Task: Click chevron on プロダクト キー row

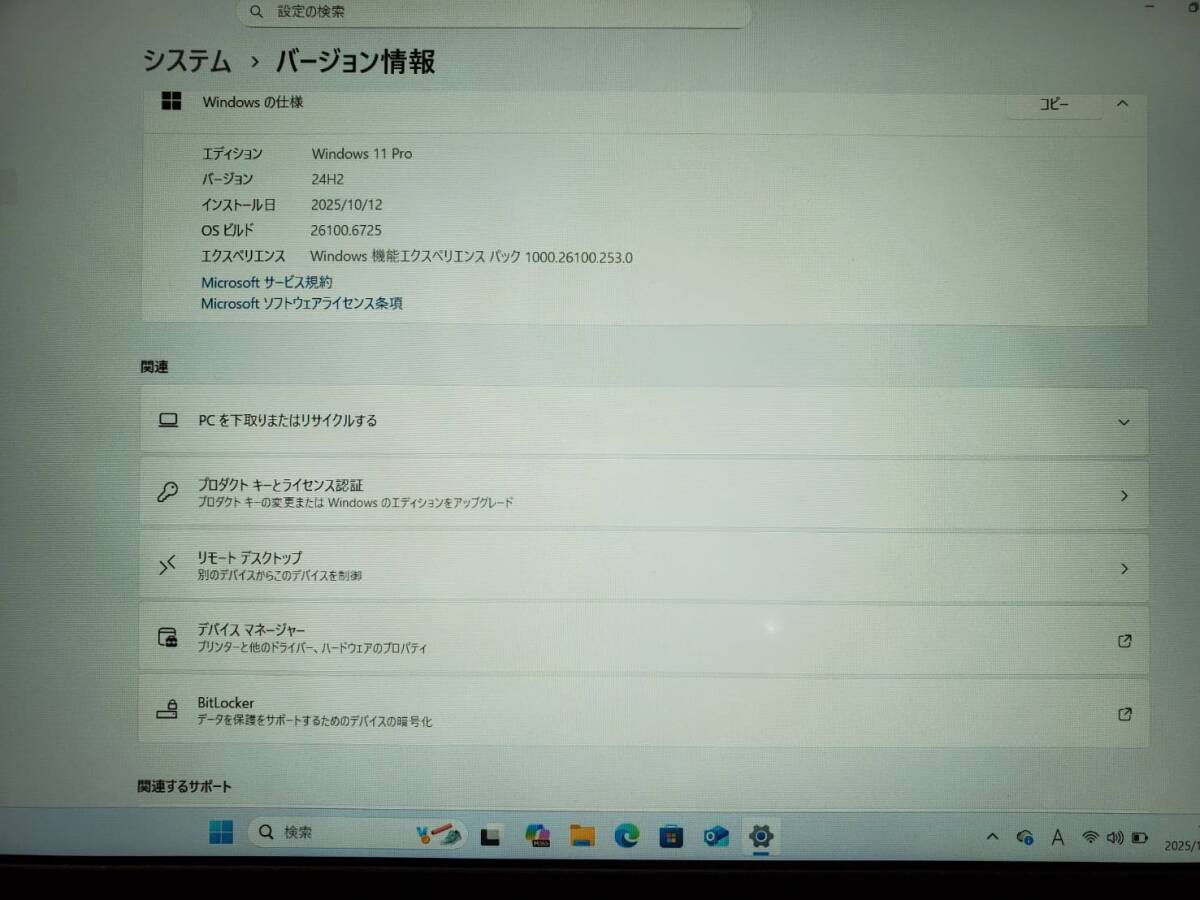Action: click(x=1125, y=495)
